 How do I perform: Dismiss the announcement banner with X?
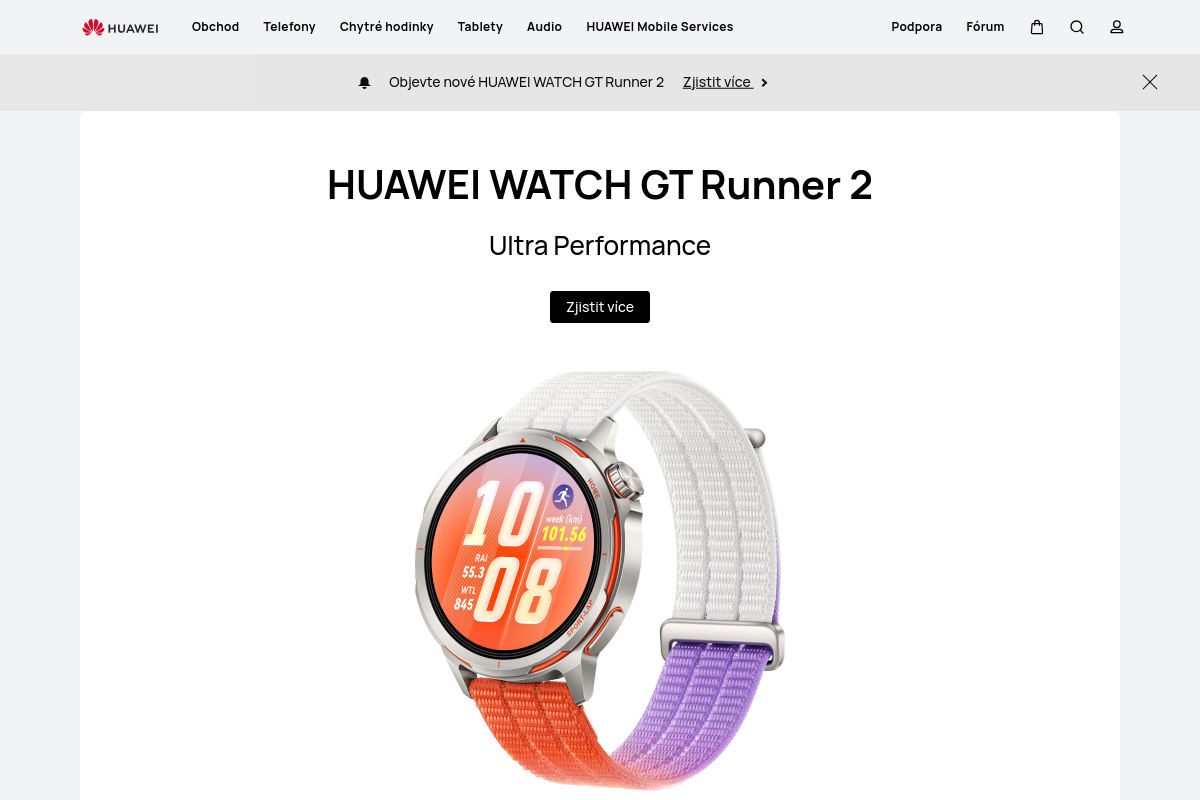[1150, 82]
